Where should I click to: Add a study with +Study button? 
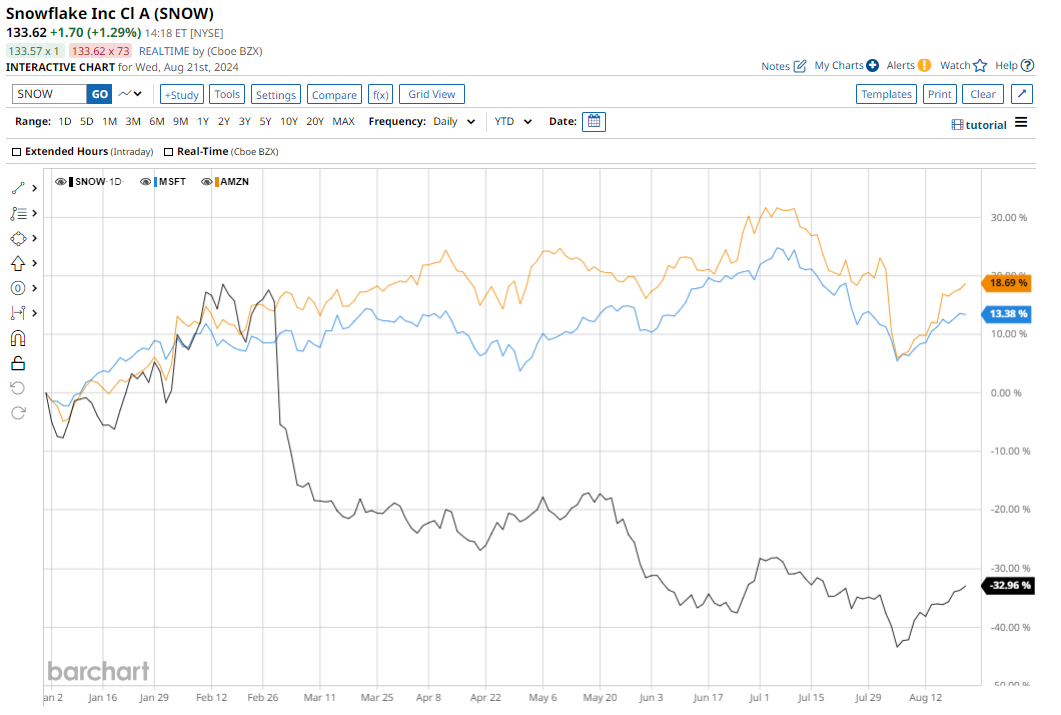tap(182, 95)
